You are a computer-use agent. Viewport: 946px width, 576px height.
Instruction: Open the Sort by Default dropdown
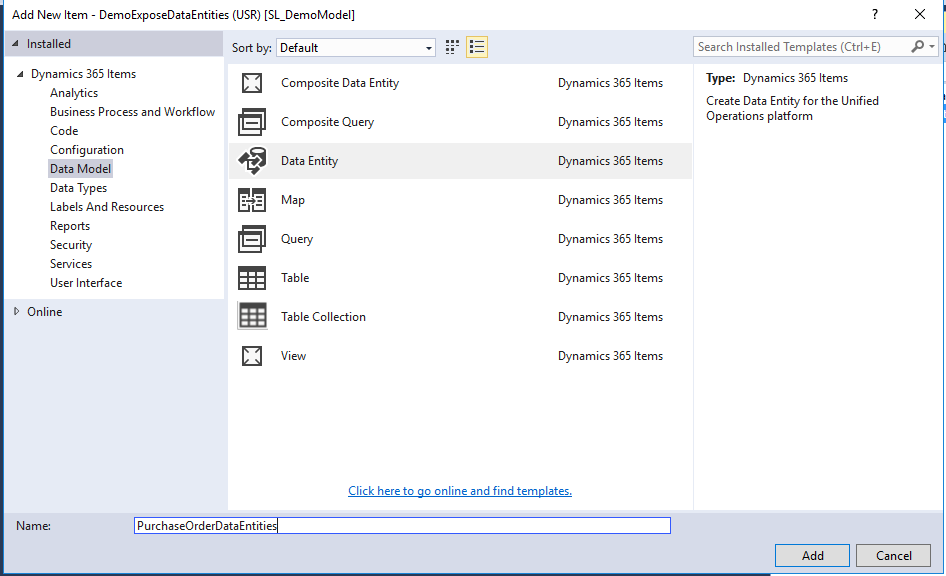[355, 48]
